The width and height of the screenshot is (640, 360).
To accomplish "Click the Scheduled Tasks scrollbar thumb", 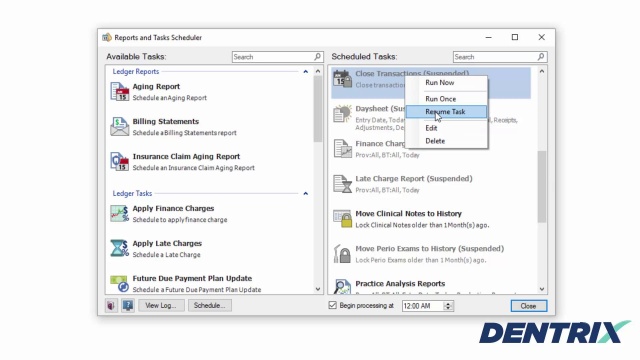I will click(541, 187).
